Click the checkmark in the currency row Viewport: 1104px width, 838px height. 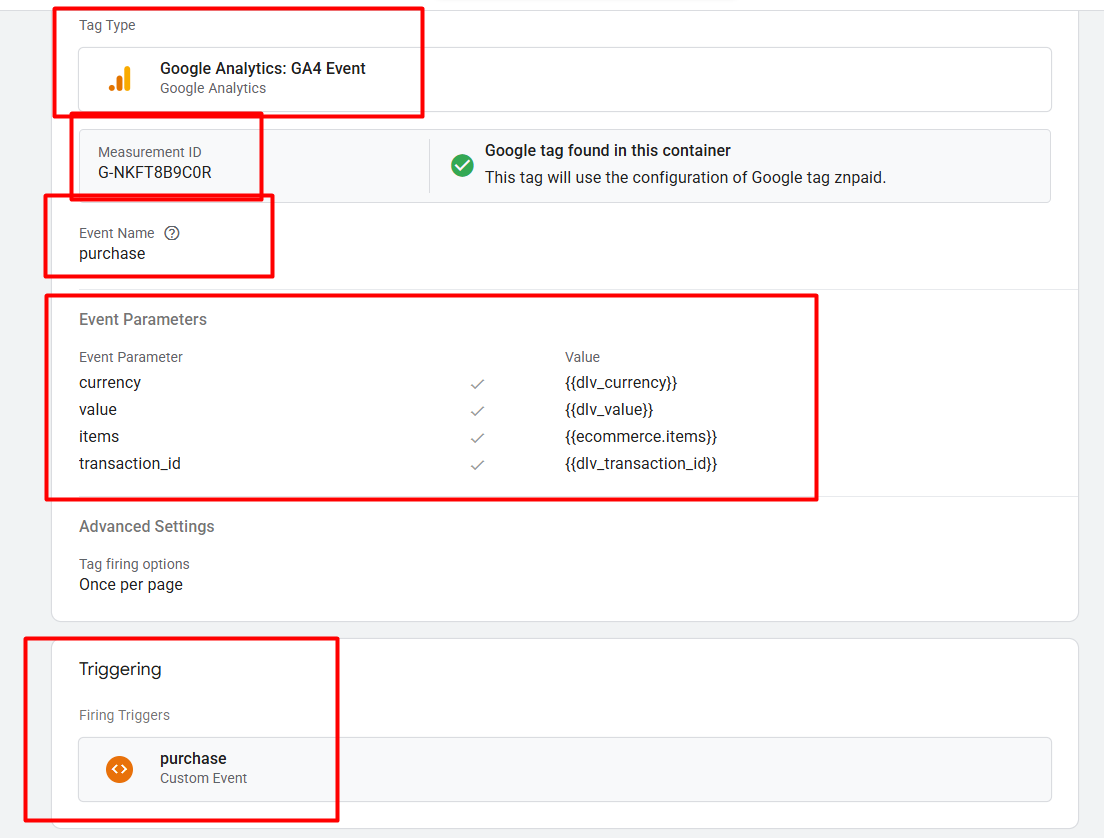[x=478, y=384]
